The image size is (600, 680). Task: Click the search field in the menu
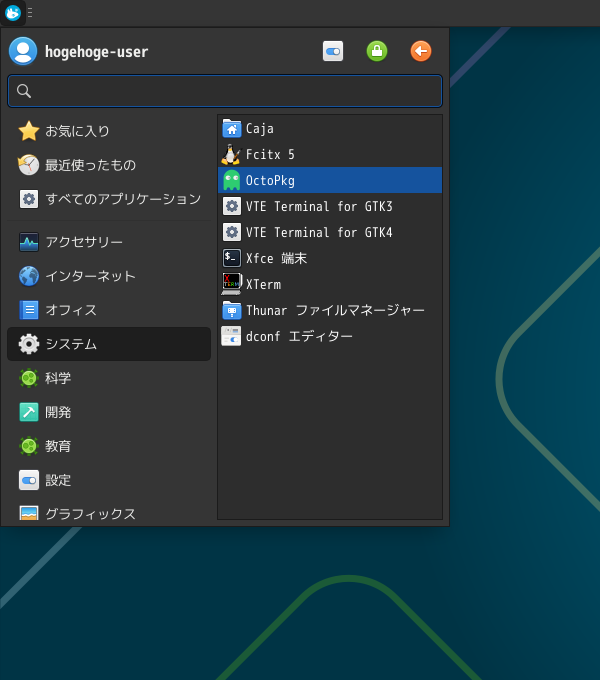(x=225, y=91)
